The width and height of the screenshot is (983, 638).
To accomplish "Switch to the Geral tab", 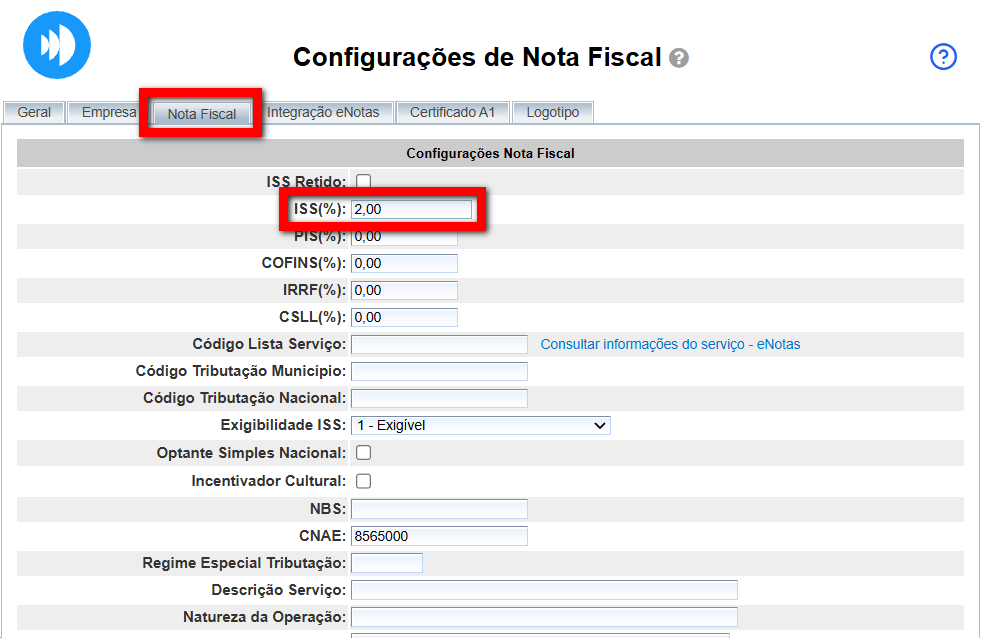I will coord(34,113).
